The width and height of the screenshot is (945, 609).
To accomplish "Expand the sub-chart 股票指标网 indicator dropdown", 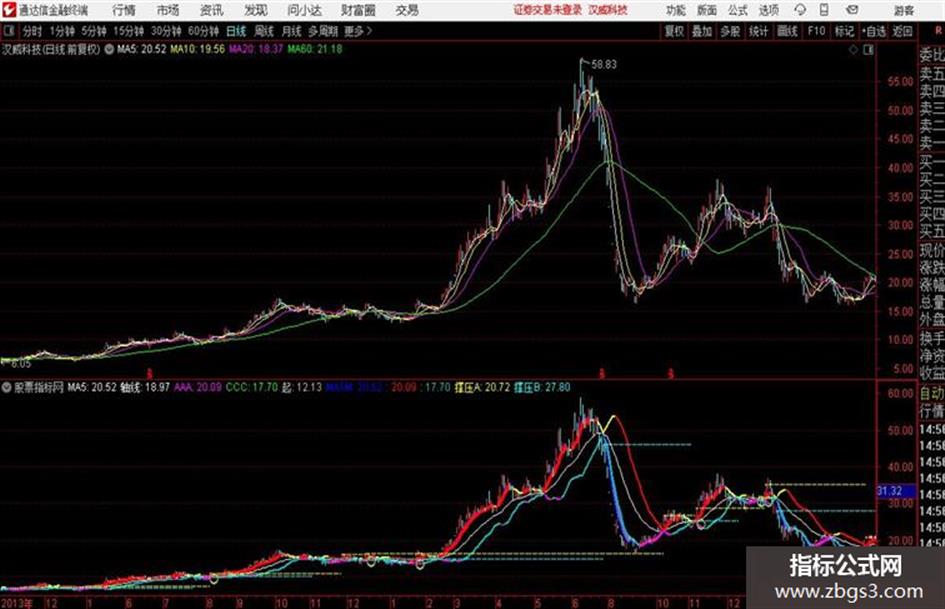I will [x=7, y=387].
